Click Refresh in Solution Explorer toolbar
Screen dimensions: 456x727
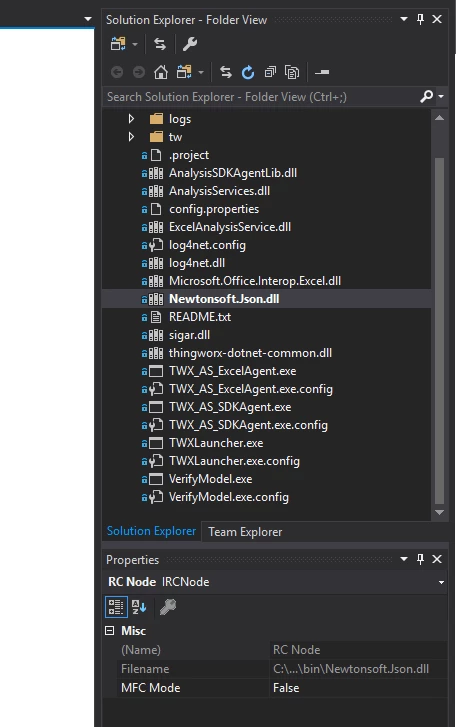248,72
